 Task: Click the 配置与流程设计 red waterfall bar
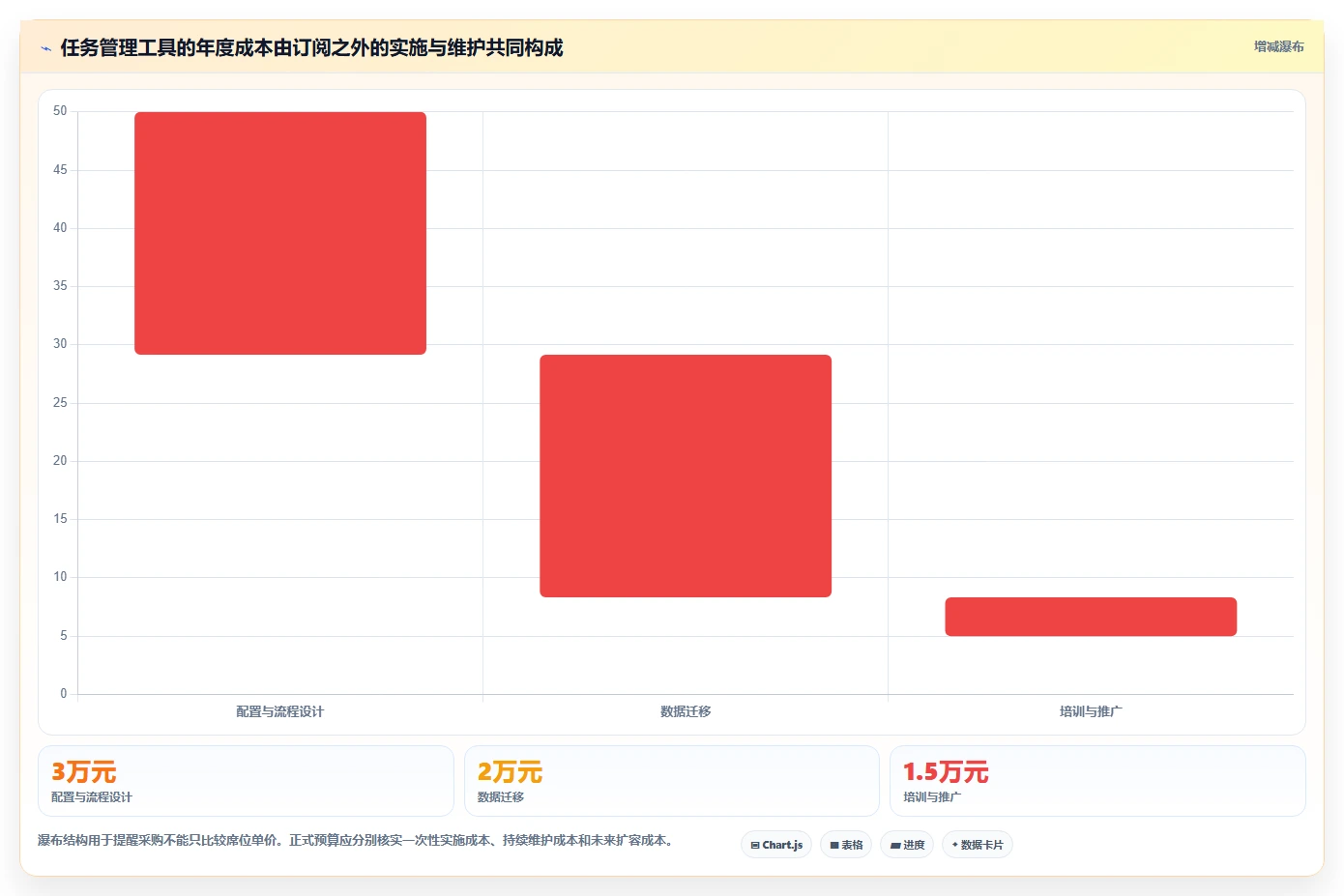(x=280, y=233)
